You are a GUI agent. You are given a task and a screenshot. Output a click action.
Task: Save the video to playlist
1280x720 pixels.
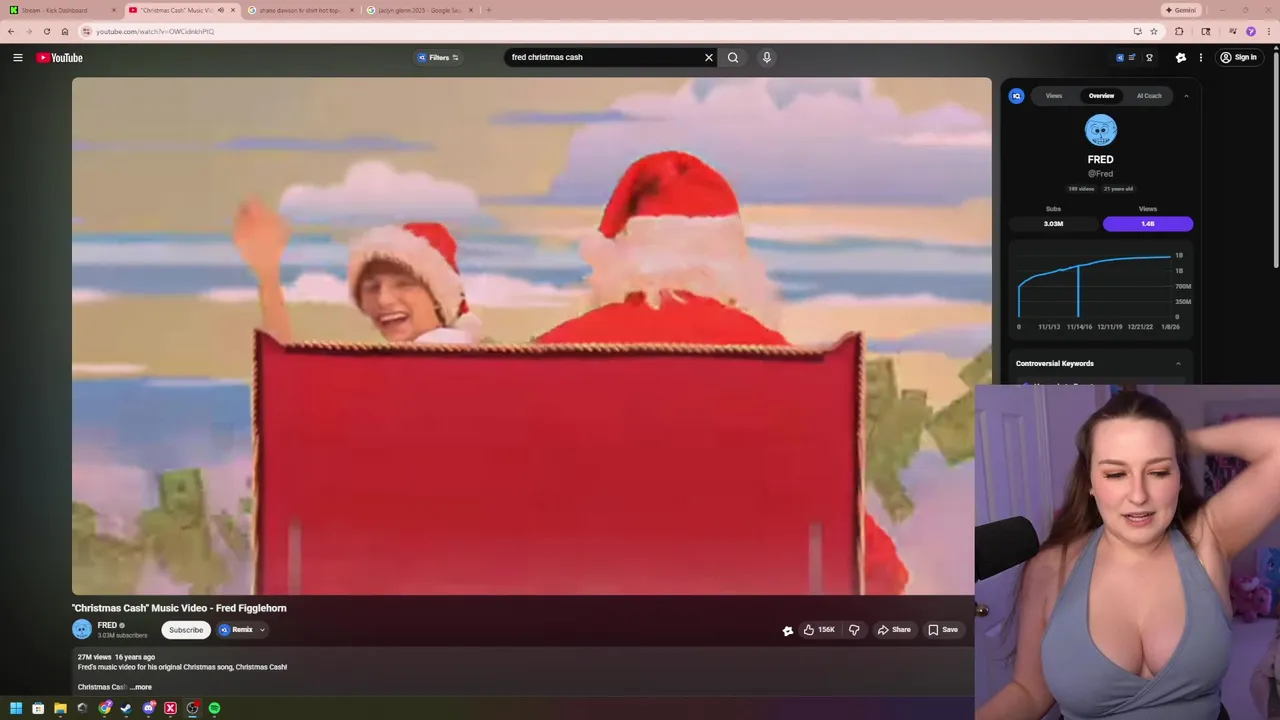click(x=943, y=630)
